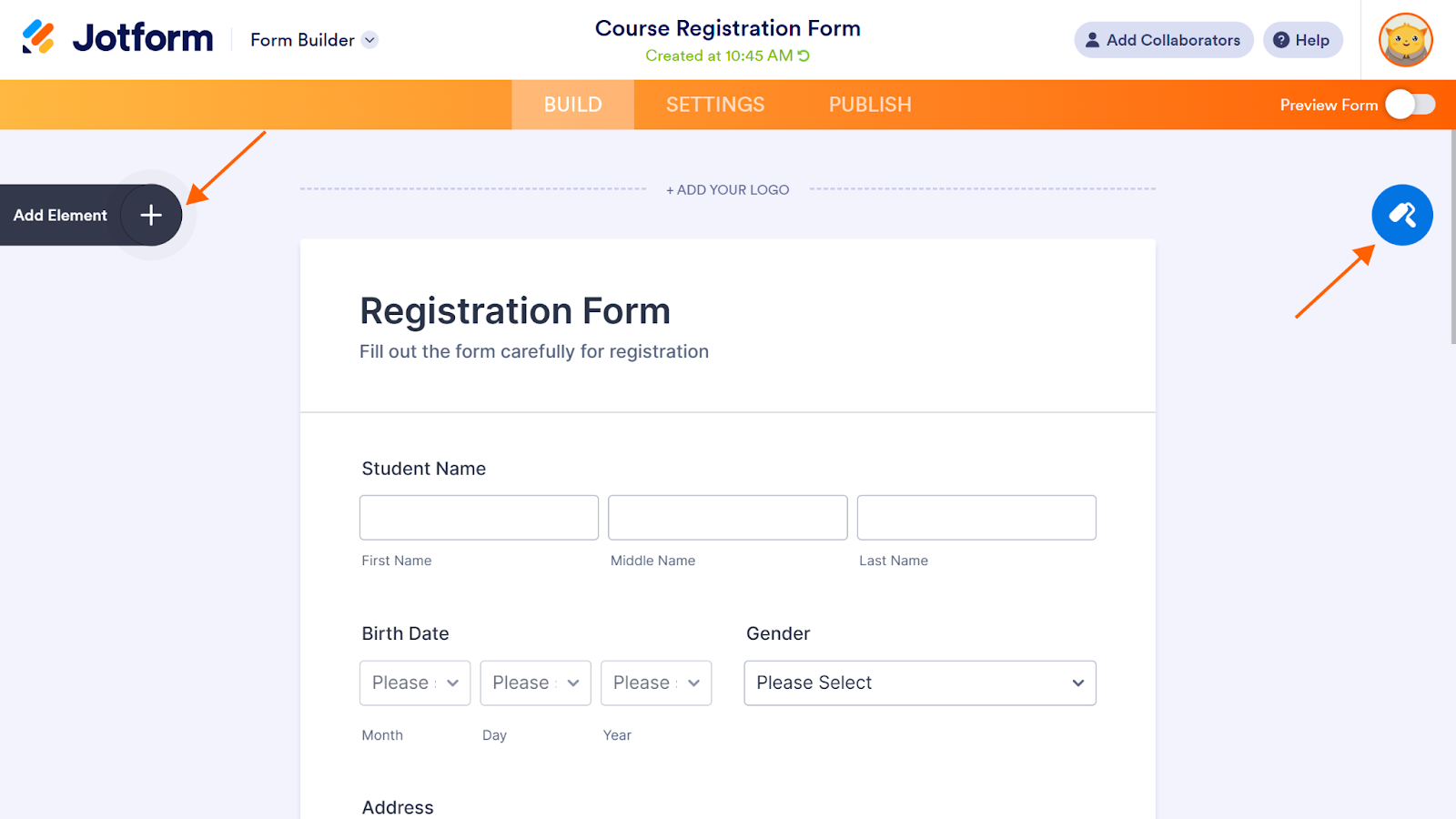Switch to the PUBLISH tab
The height and width of the screenshot is (819, 1456).
tap(870, 105)
